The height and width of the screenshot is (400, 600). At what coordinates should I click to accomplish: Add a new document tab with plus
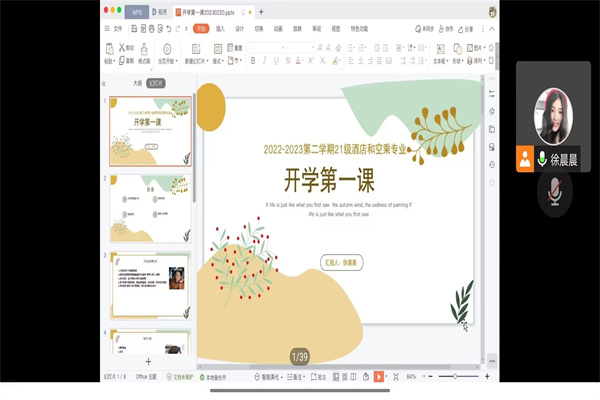261,11
